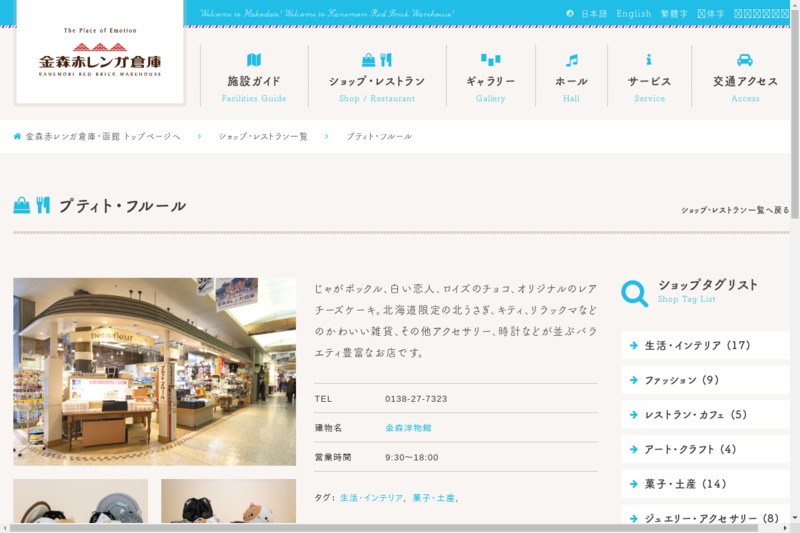800x533 pixels.
Task: Click the Access car icon
Action: coord(745,60)
